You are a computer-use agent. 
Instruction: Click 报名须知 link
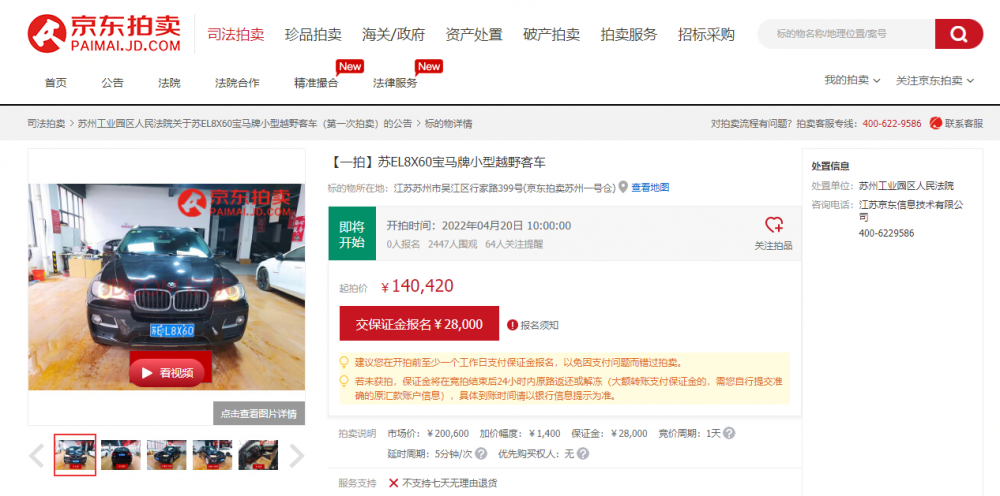point(540,325)
